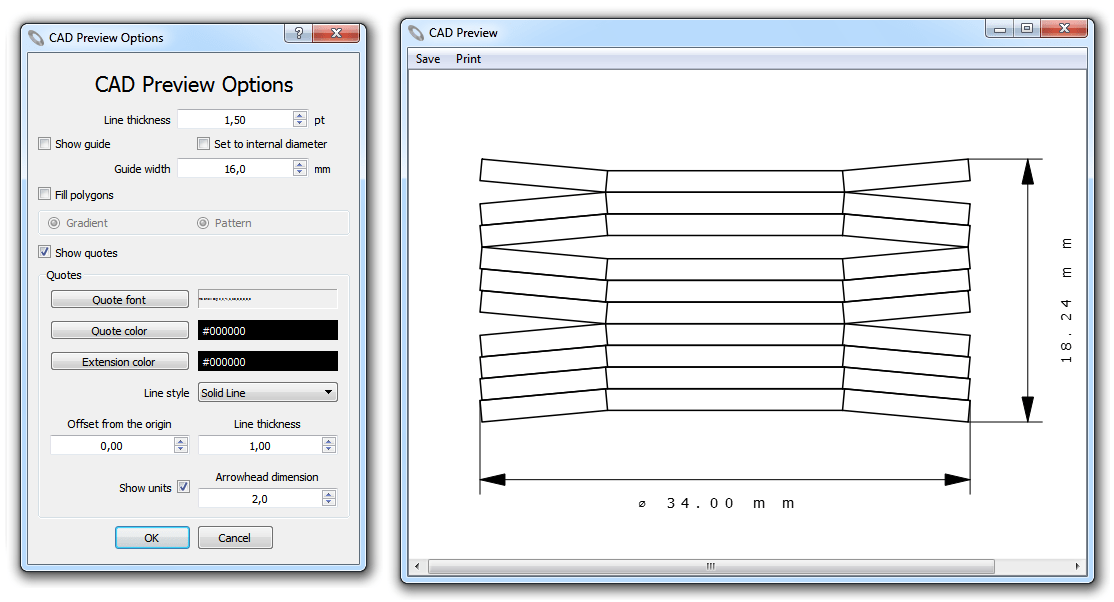Decrease Guide width using the down stepper arrow
Viewport: 1114px width, 602px height.
(x=299, y=173)
